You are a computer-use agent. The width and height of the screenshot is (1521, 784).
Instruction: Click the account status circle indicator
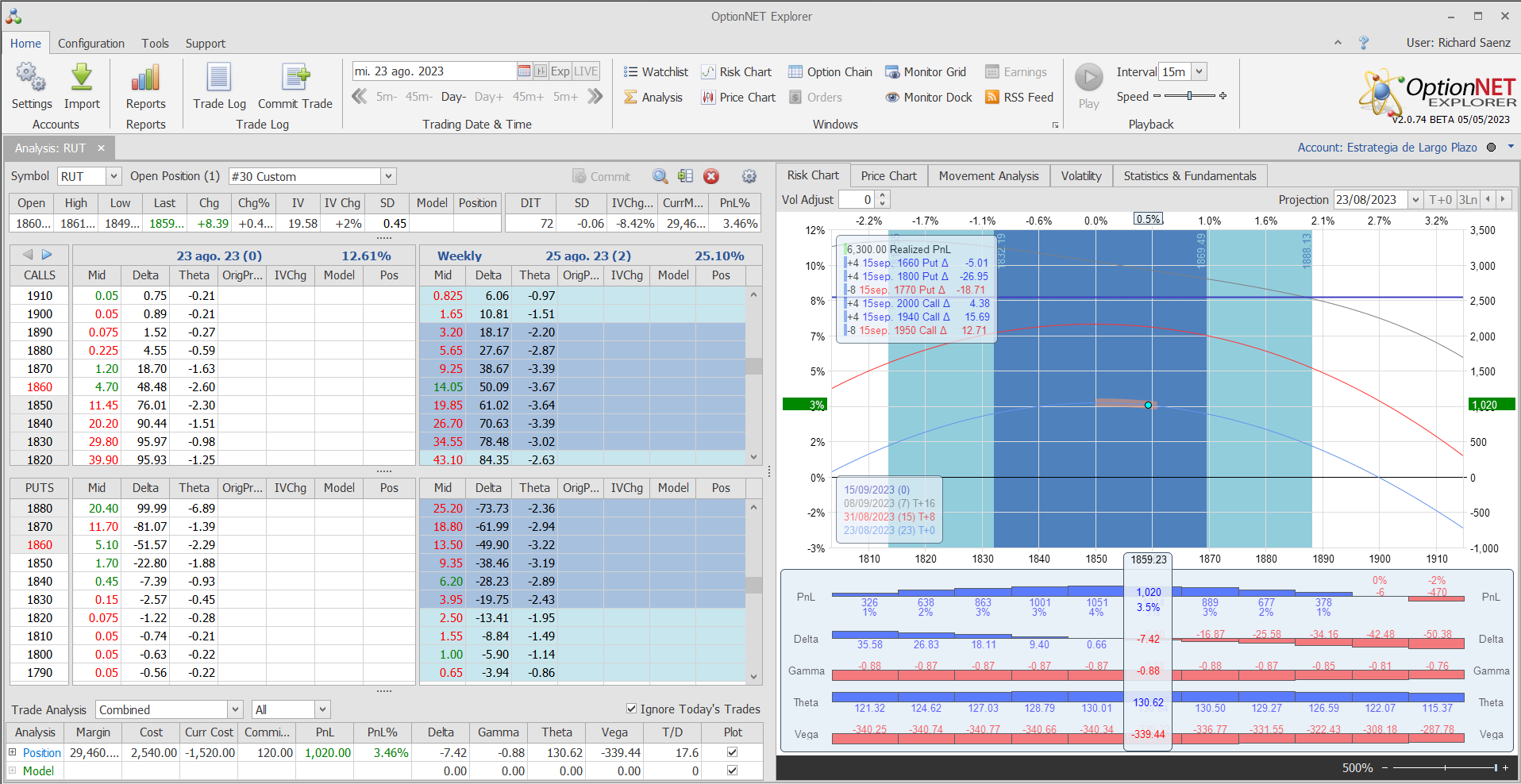tap(1491, 147)
